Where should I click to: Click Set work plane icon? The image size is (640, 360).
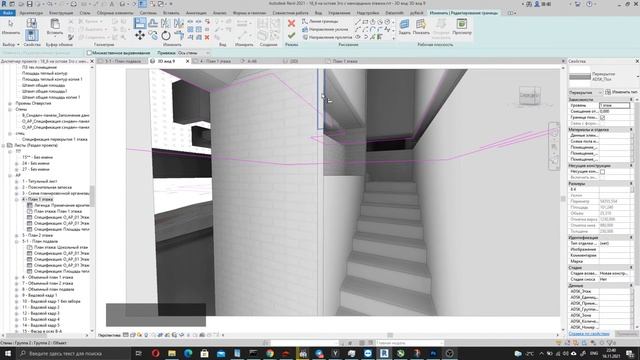pyautogui.click(x=404, y=24)
